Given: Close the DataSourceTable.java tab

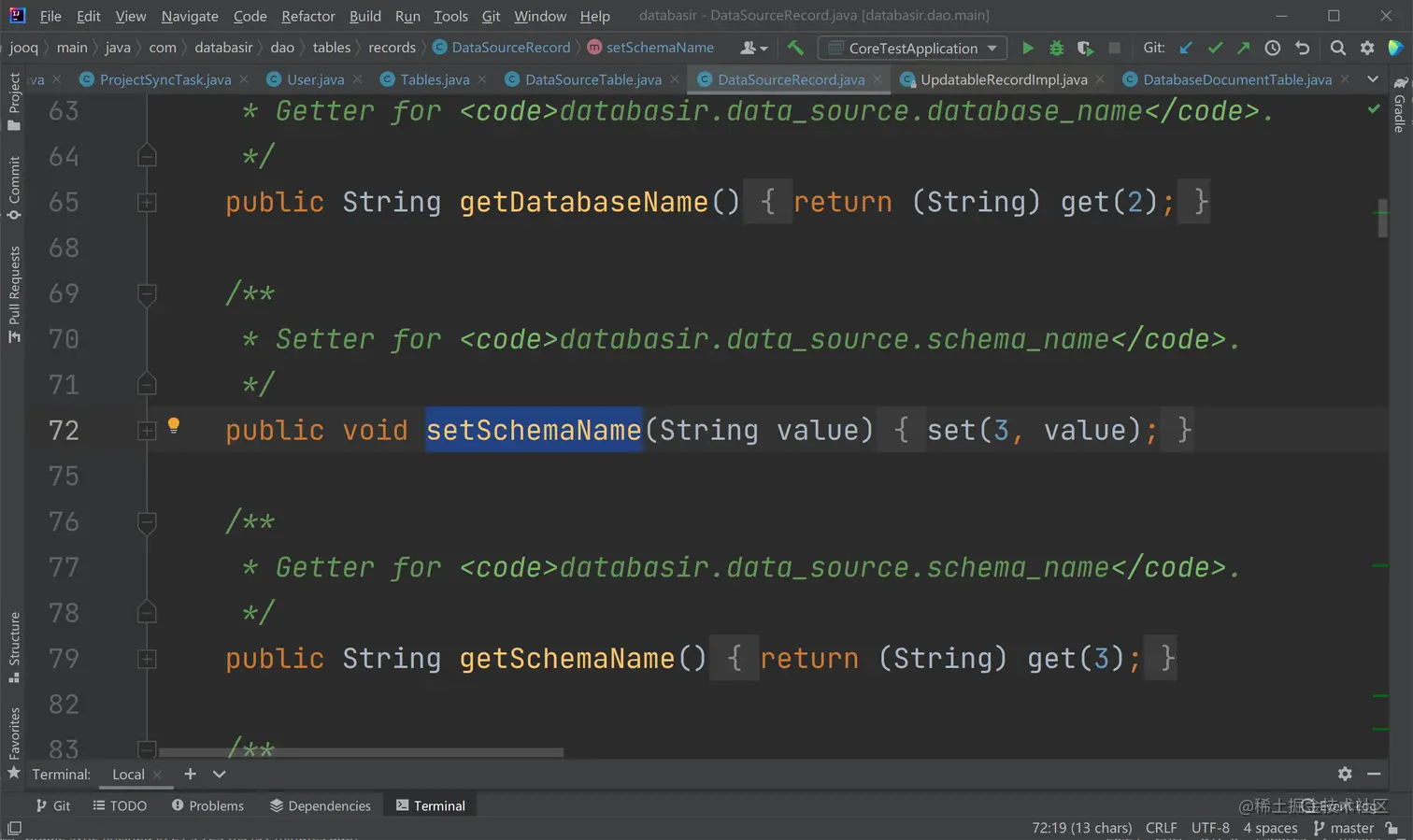Looking at the screenshot, I should pyautogui.click(x=675, y=79).
